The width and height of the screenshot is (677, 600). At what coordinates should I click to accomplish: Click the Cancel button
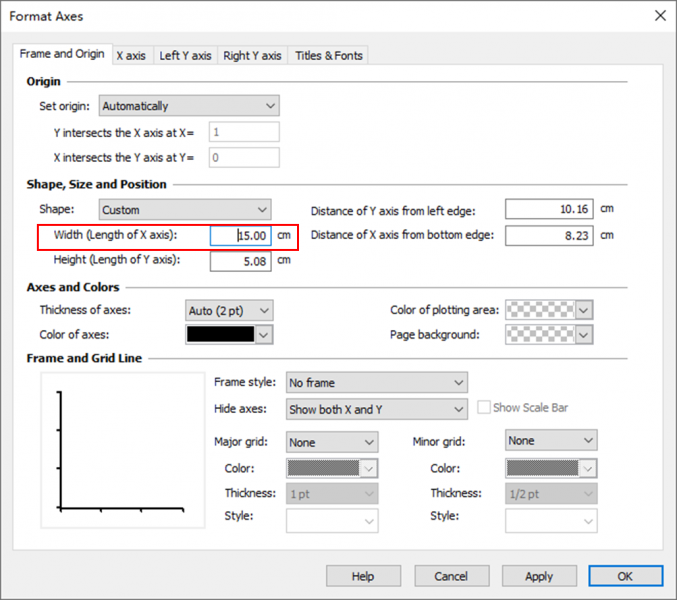coord(451,576)
